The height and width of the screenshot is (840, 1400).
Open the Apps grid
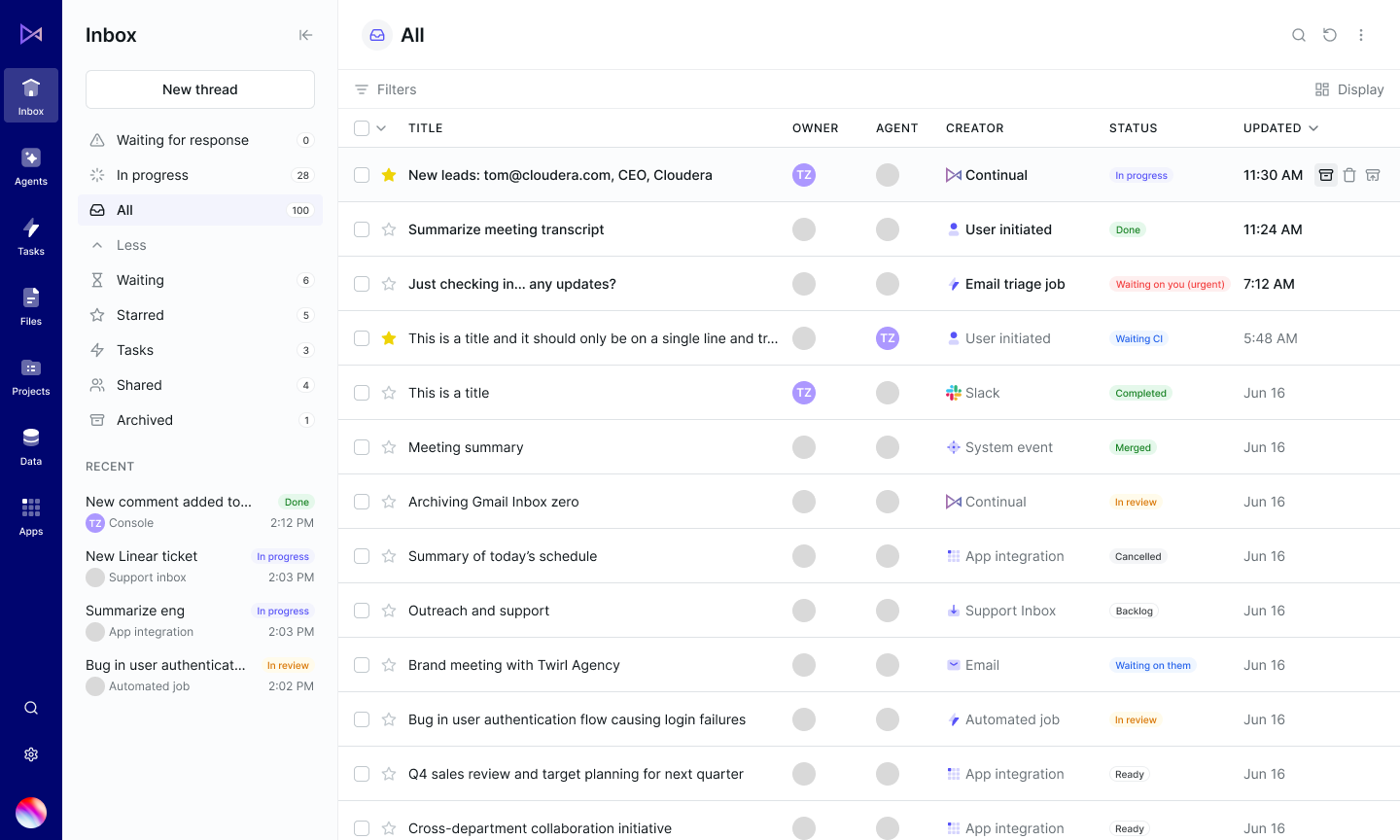coord(31,515)
